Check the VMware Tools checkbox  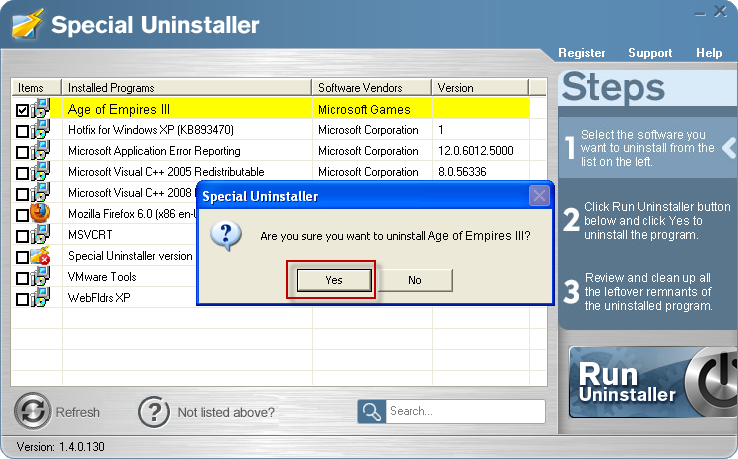click(x=22, y=278)
